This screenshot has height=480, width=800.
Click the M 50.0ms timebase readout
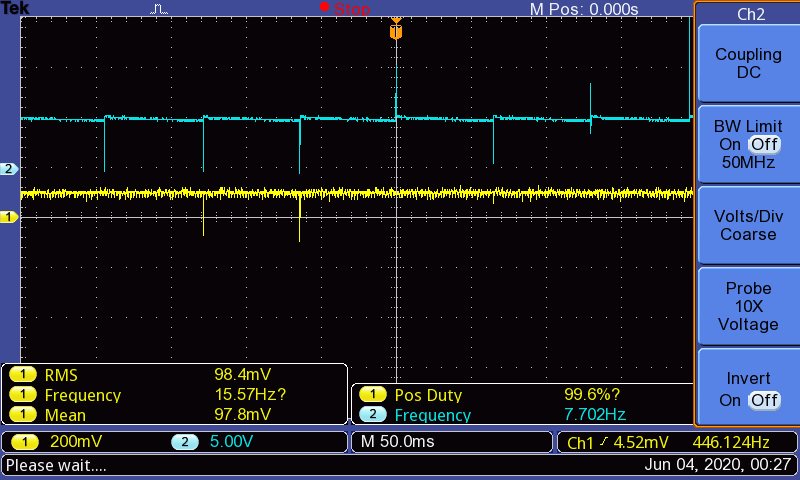397,441
